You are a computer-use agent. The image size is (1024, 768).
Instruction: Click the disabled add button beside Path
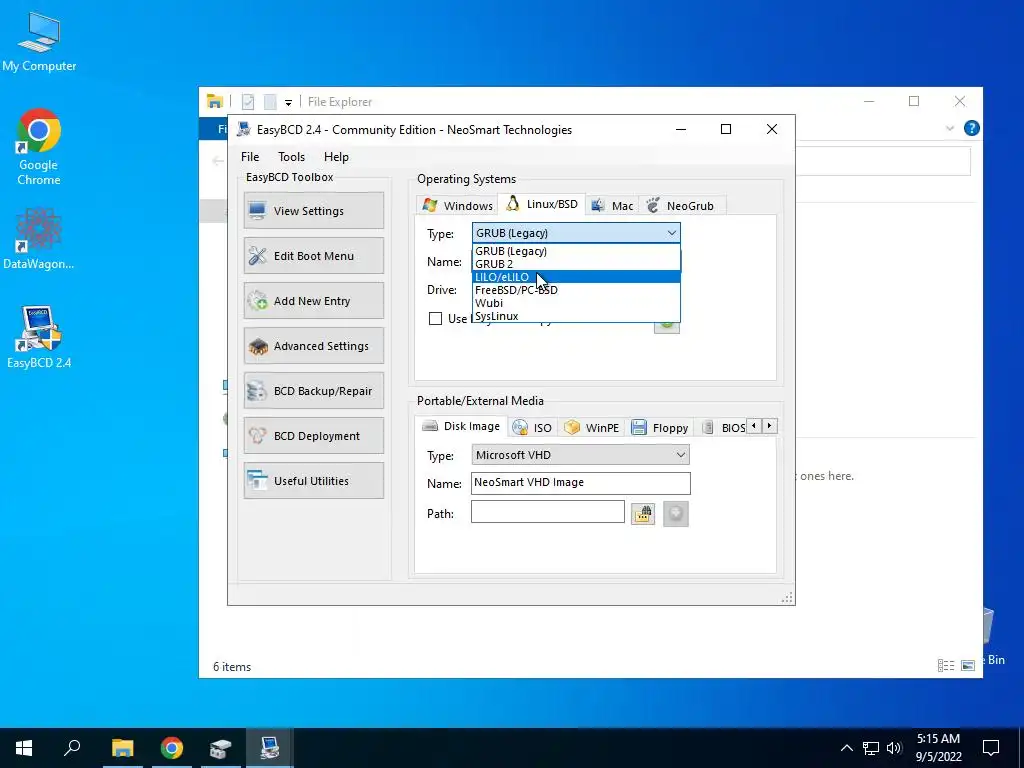point(676,514)
